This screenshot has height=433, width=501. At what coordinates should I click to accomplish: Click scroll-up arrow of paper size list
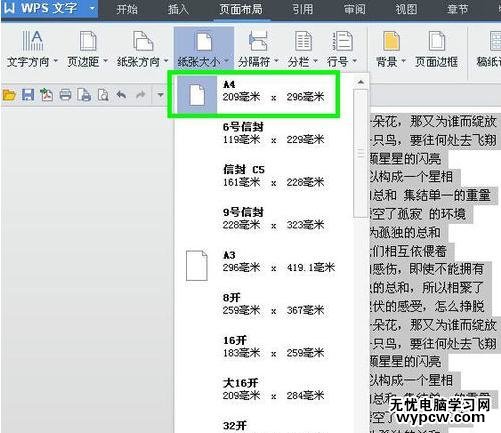click(x=361, y=82)
